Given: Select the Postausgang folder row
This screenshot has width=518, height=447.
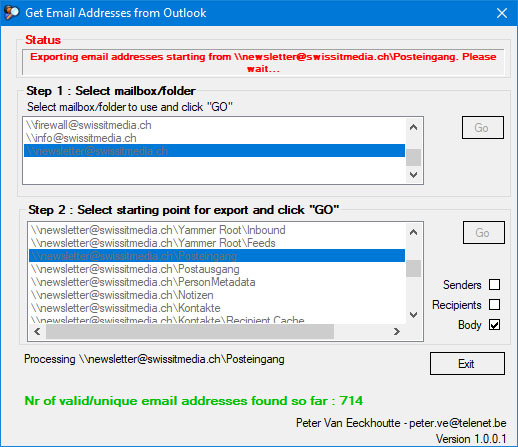Looking at the screenshot, I should 217,269.
